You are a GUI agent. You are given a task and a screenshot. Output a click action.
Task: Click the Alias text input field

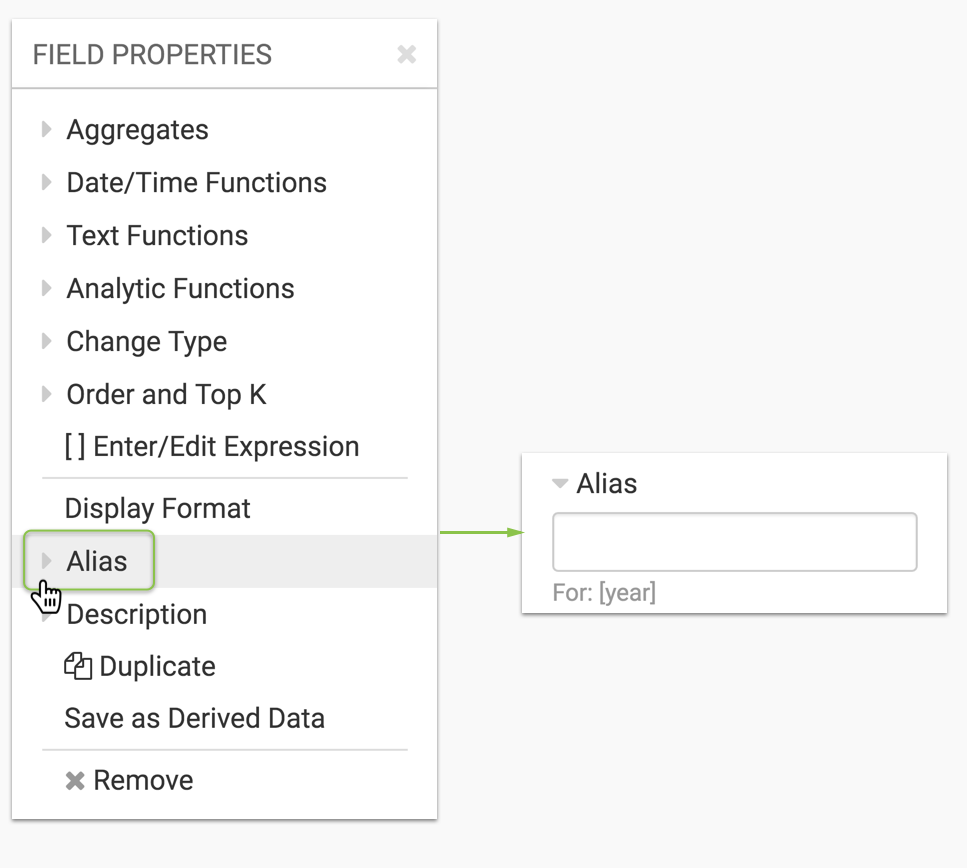click(734, 542)
